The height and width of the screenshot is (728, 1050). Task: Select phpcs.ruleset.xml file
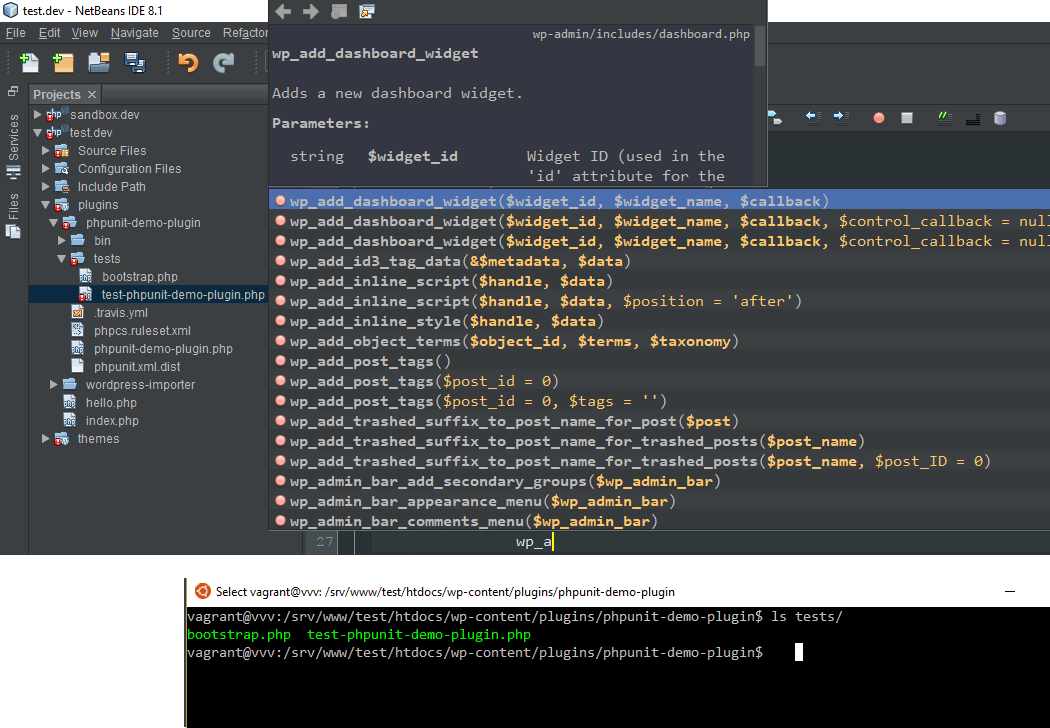pos(142,331)
